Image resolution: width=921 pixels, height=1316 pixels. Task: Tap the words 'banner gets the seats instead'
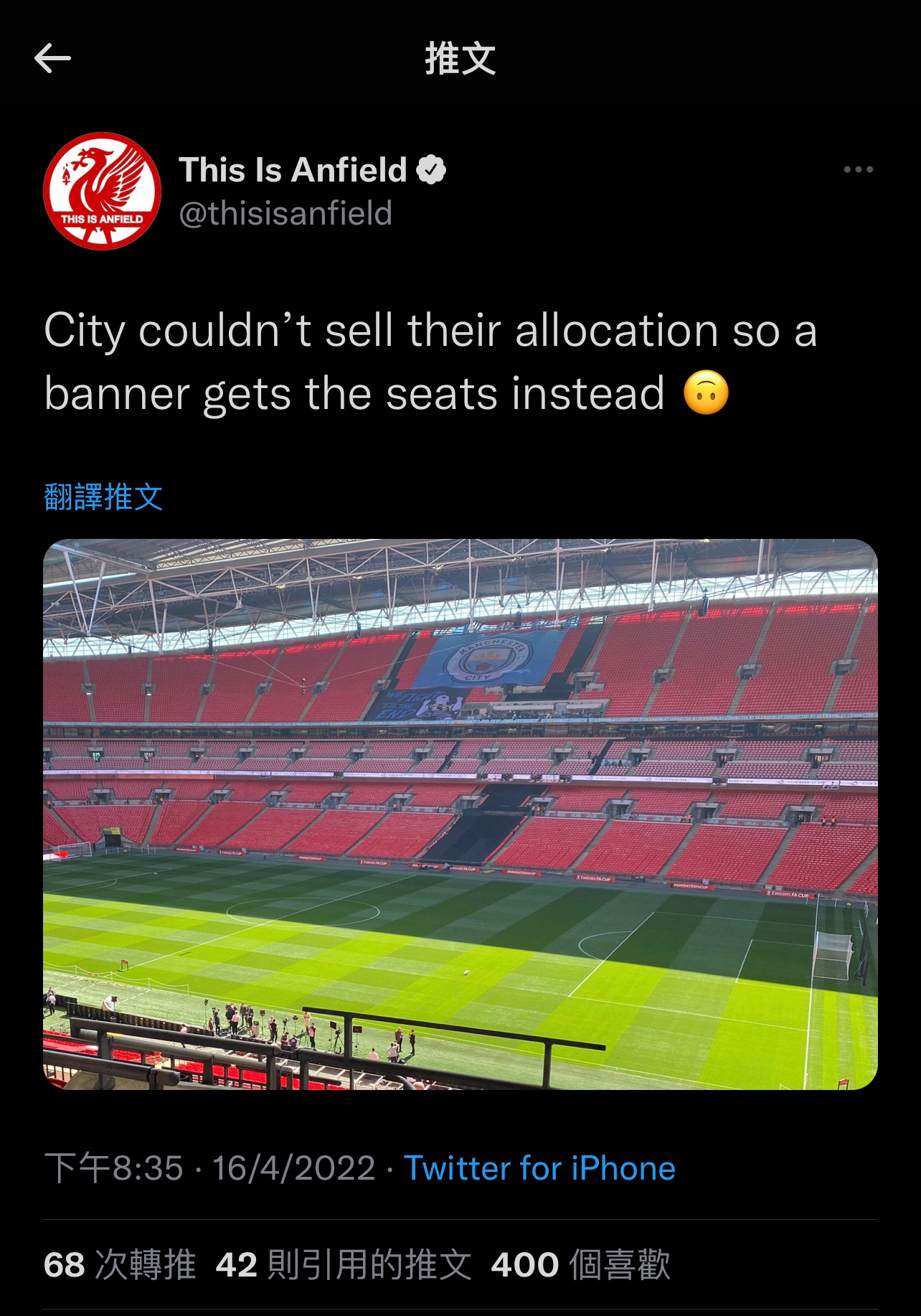point(354,394)
